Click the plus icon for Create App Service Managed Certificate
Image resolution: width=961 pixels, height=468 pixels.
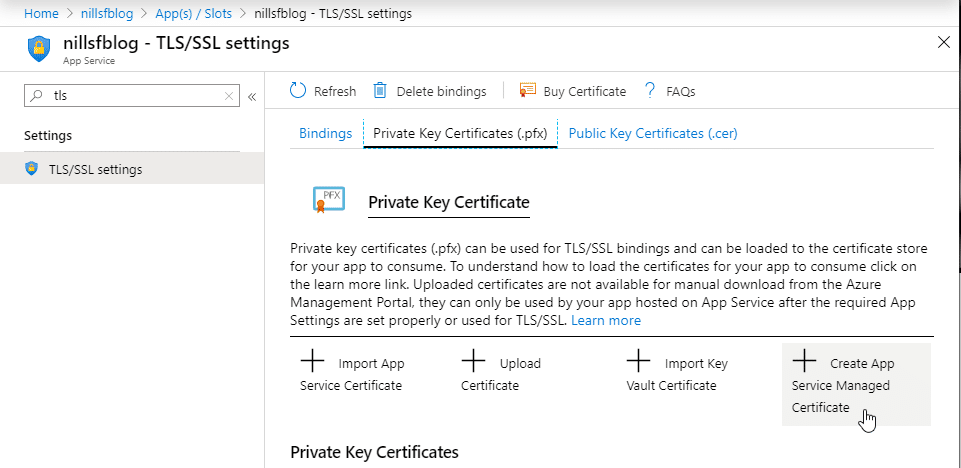click(x=804, y=361)
